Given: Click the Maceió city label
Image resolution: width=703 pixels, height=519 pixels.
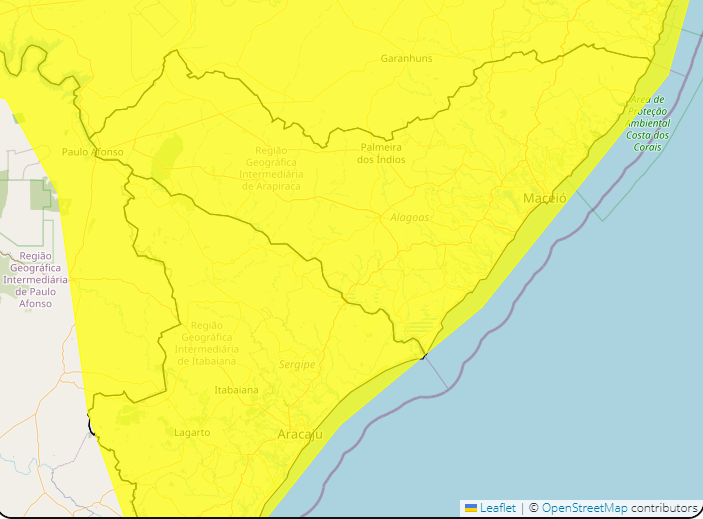Looking at the screenshot, I should point(544,198).
